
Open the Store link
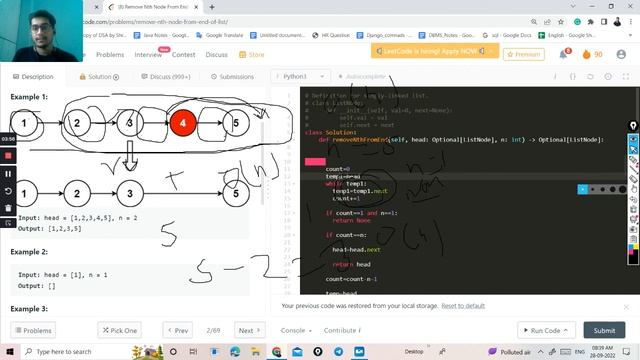click(x=251, y=54)
